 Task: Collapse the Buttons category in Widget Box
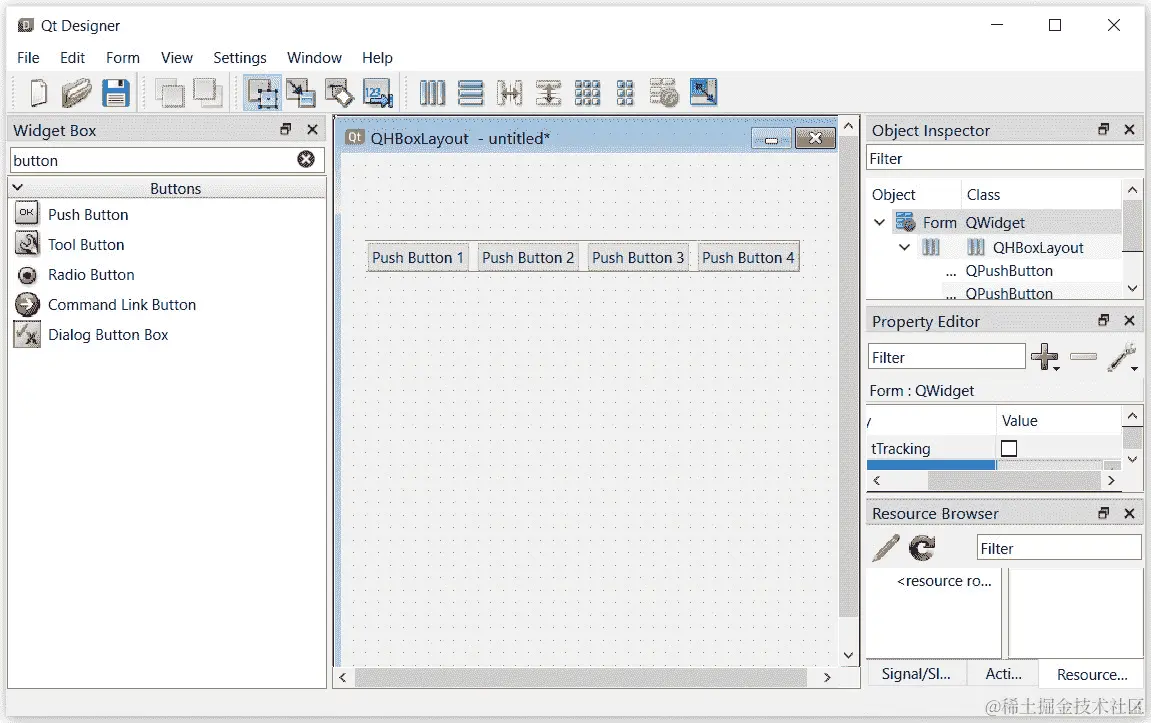pyautogui.click(x=18, y=188)
